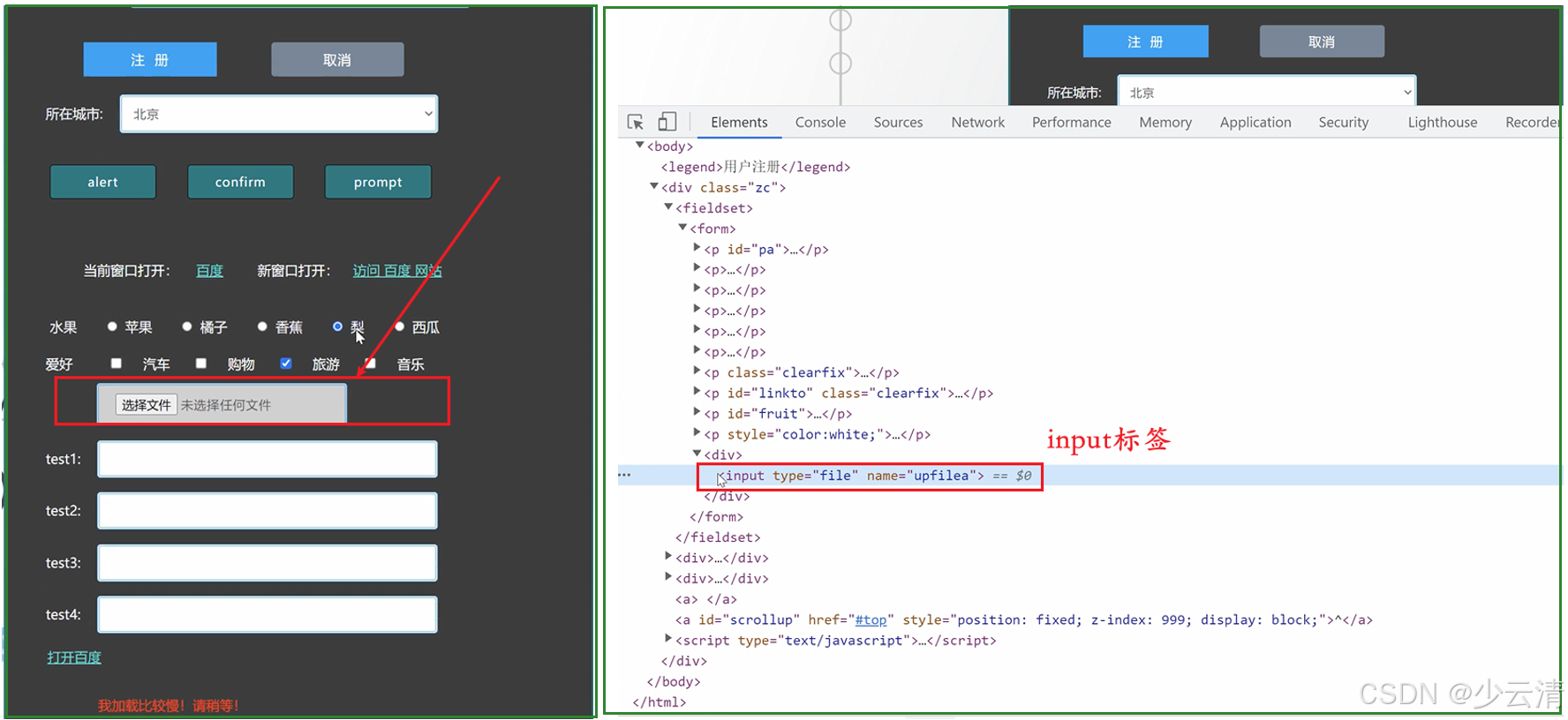Open the 所在城市 dropdown in the left page

pos(279,114)
